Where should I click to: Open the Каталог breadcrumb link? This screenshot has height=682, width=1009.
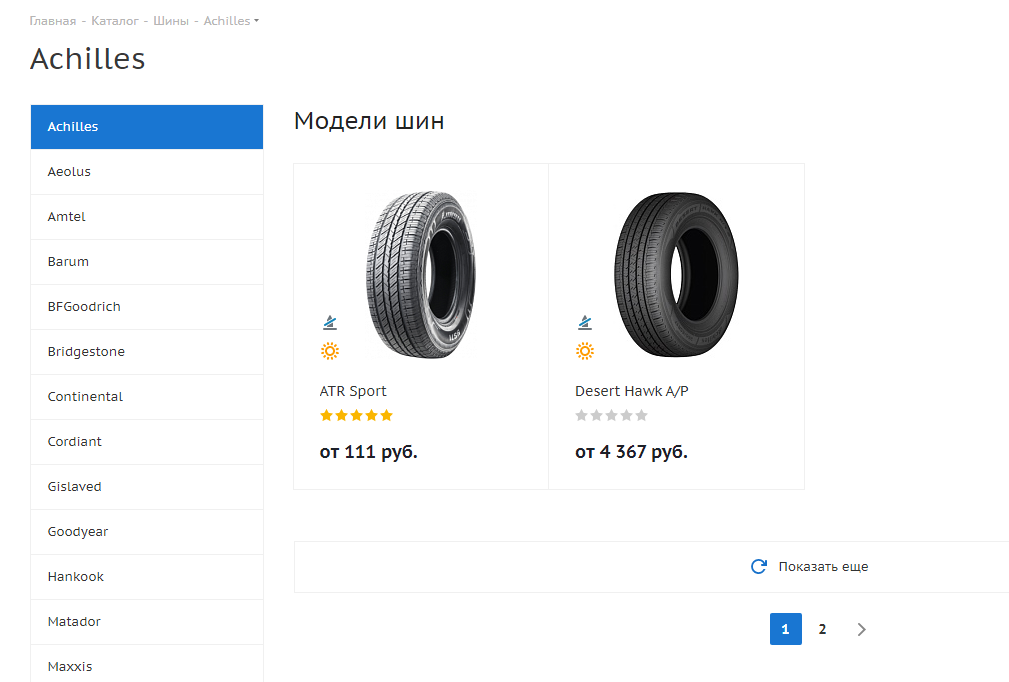(x=115, y=21)
